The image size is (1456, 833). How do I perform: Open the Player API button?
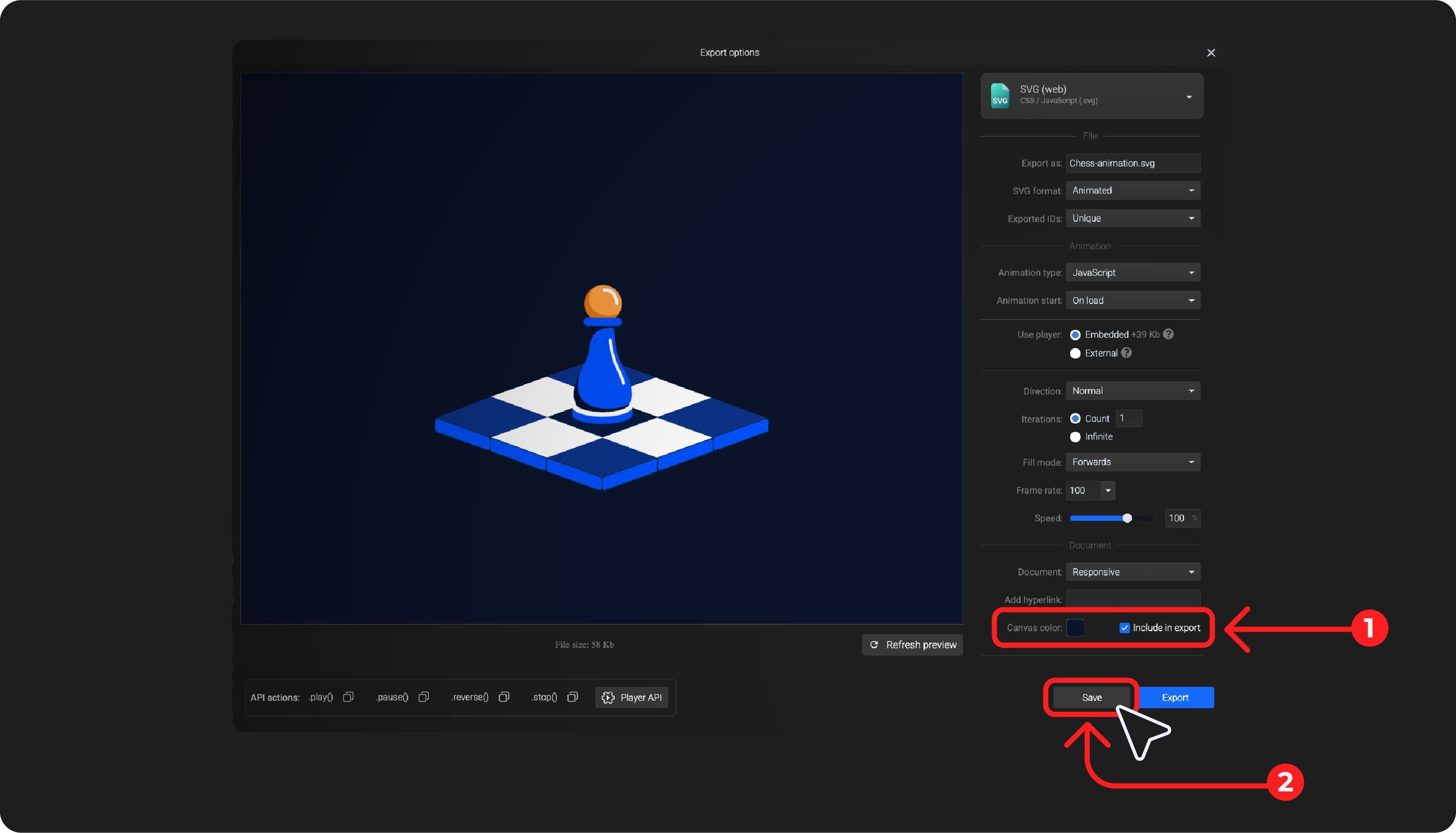coord(631,697)
